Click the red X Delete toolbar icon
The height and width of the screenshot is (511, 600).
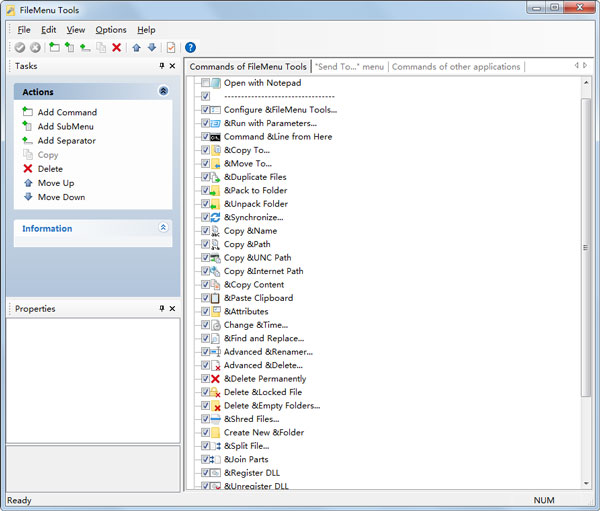coord(116,47)
